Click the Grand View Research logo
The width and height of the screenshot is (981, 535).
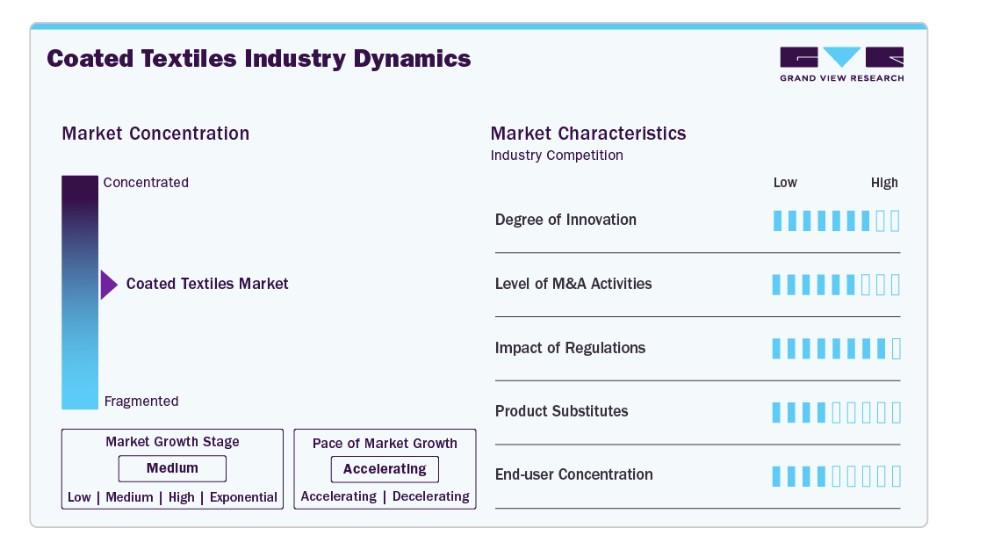click(841, 64)
